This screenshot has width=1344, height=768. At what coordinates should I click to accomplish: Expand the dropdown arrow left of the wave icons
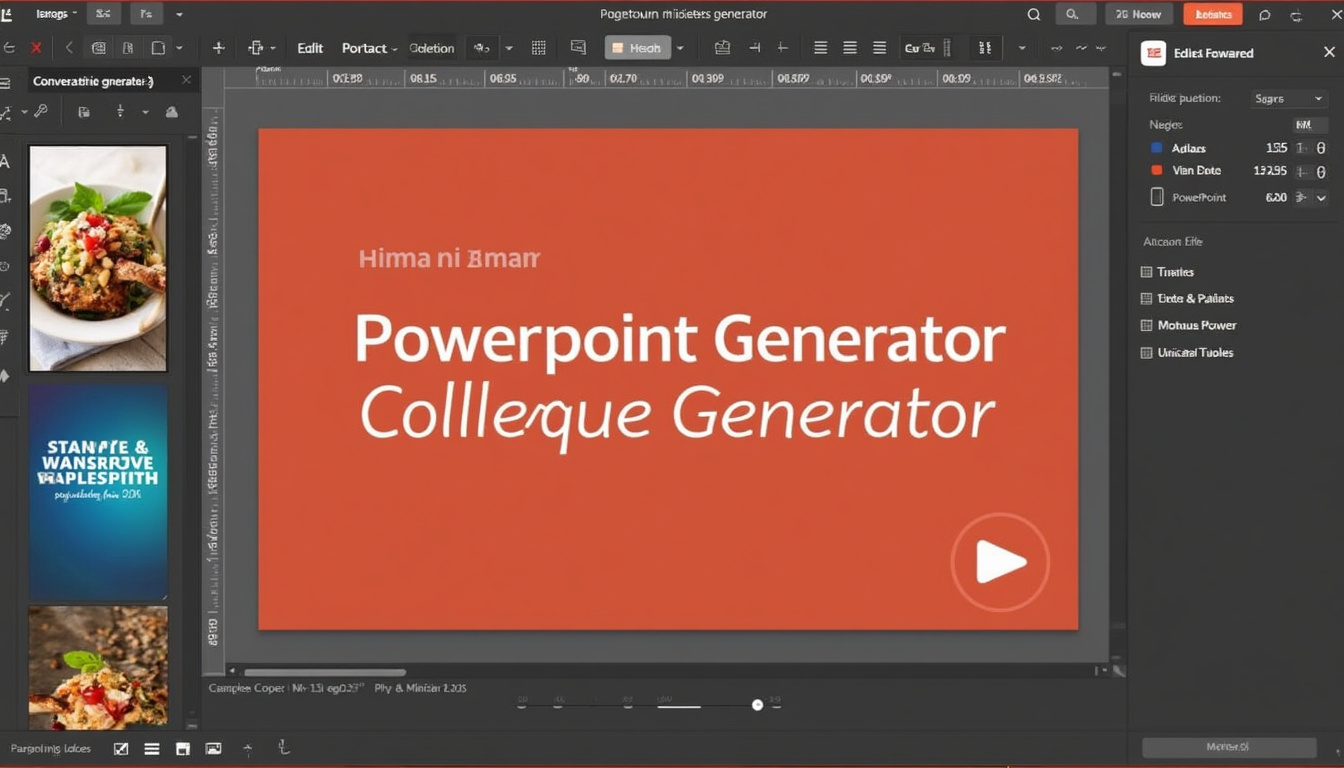(x=1021, y=48)
